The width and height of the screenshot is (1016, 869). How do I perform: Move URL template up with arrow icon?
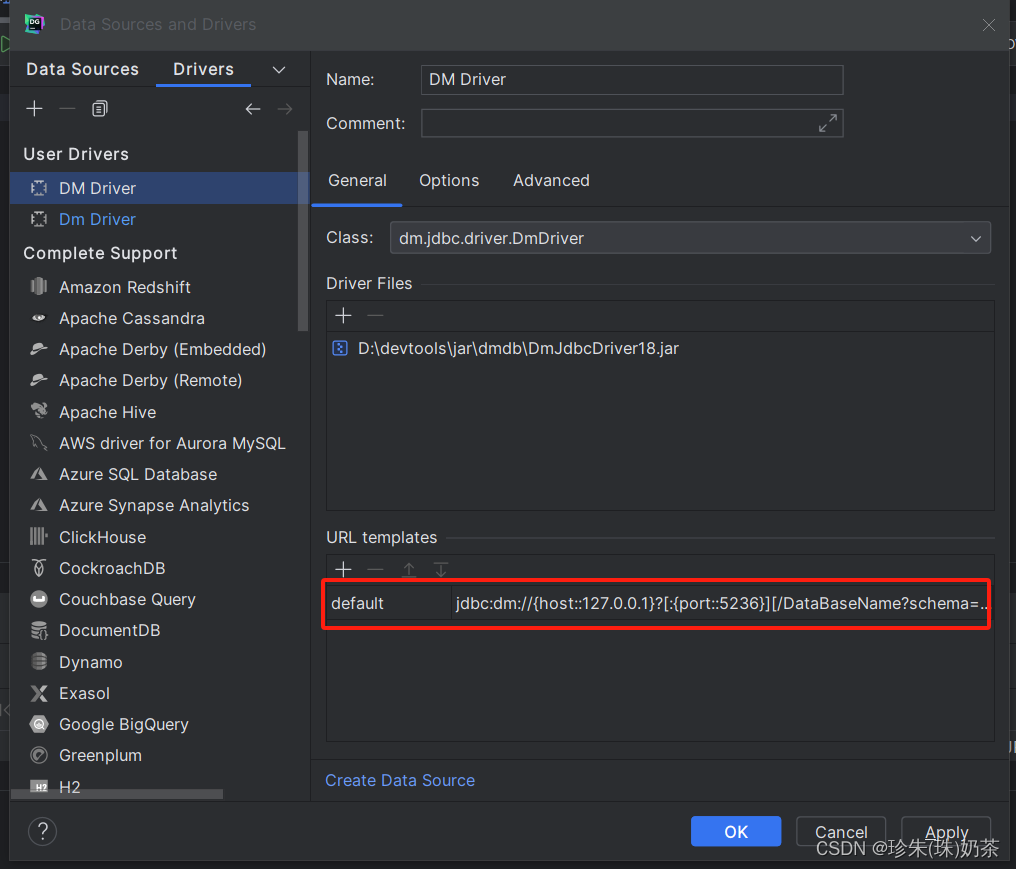pos(409,570)
